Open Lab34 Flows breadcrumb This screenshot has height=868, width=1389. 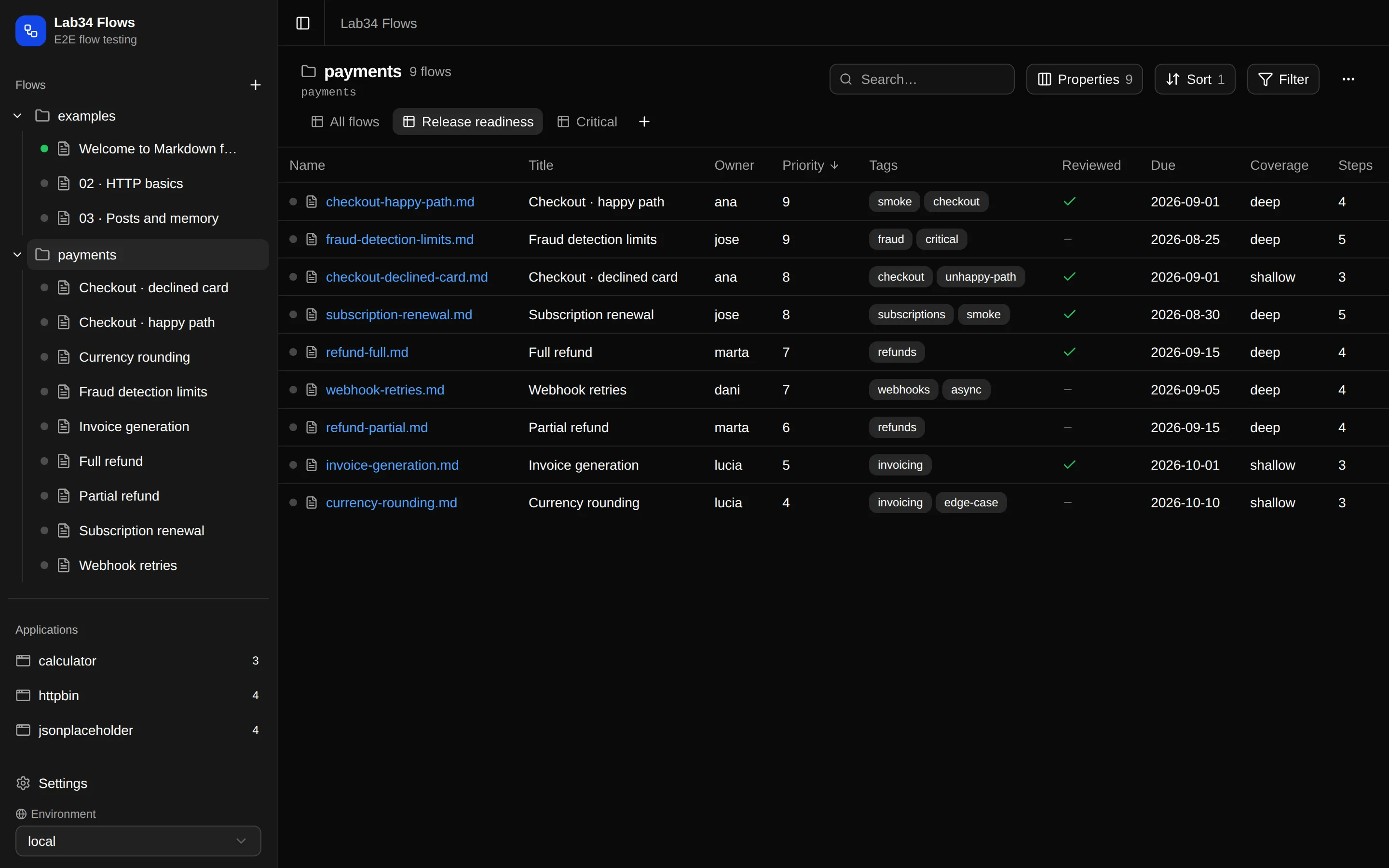pos(378,24)
